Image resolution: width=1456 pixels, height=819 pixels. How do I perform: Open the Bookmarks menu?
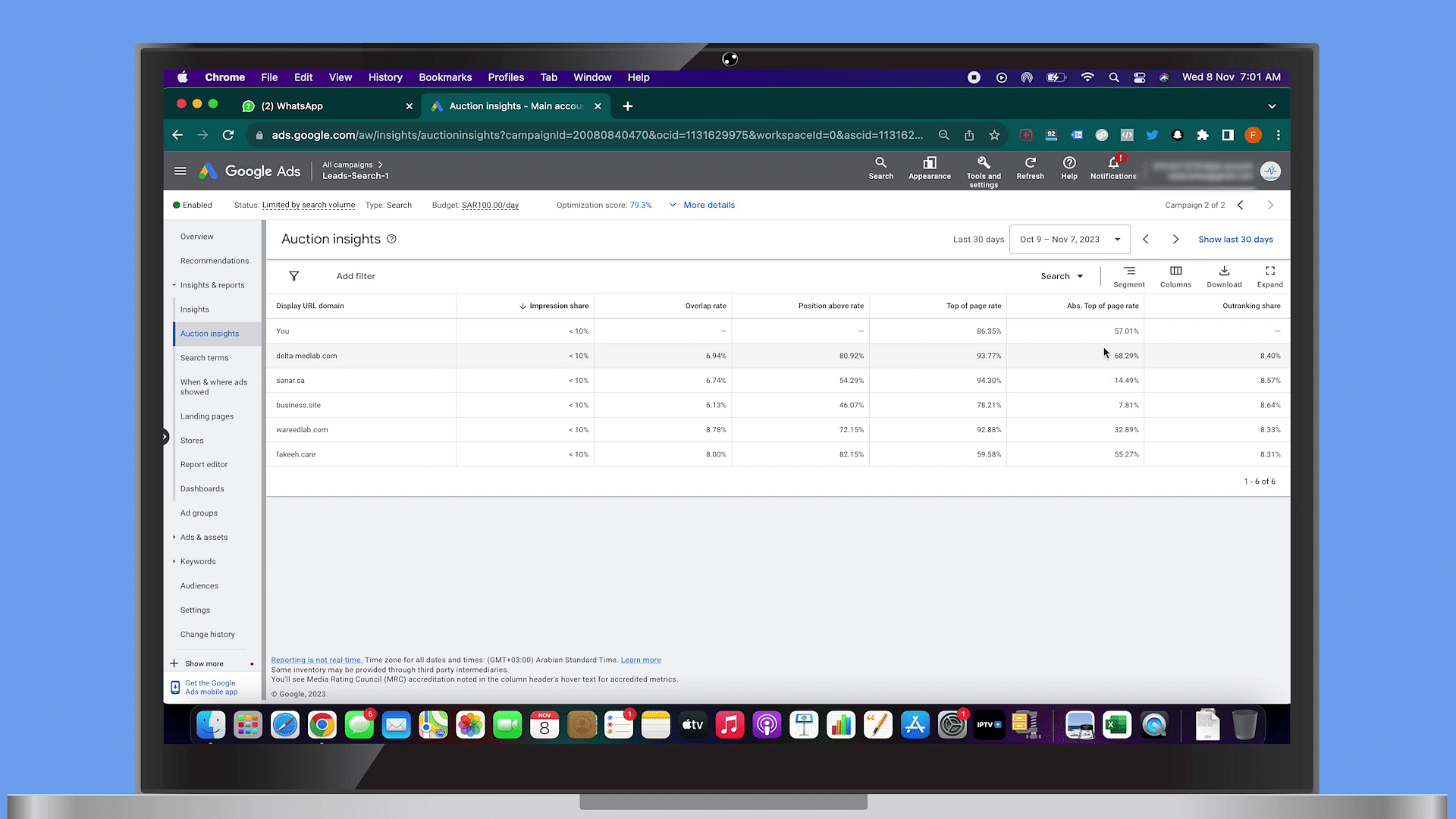tap(445, 77)
